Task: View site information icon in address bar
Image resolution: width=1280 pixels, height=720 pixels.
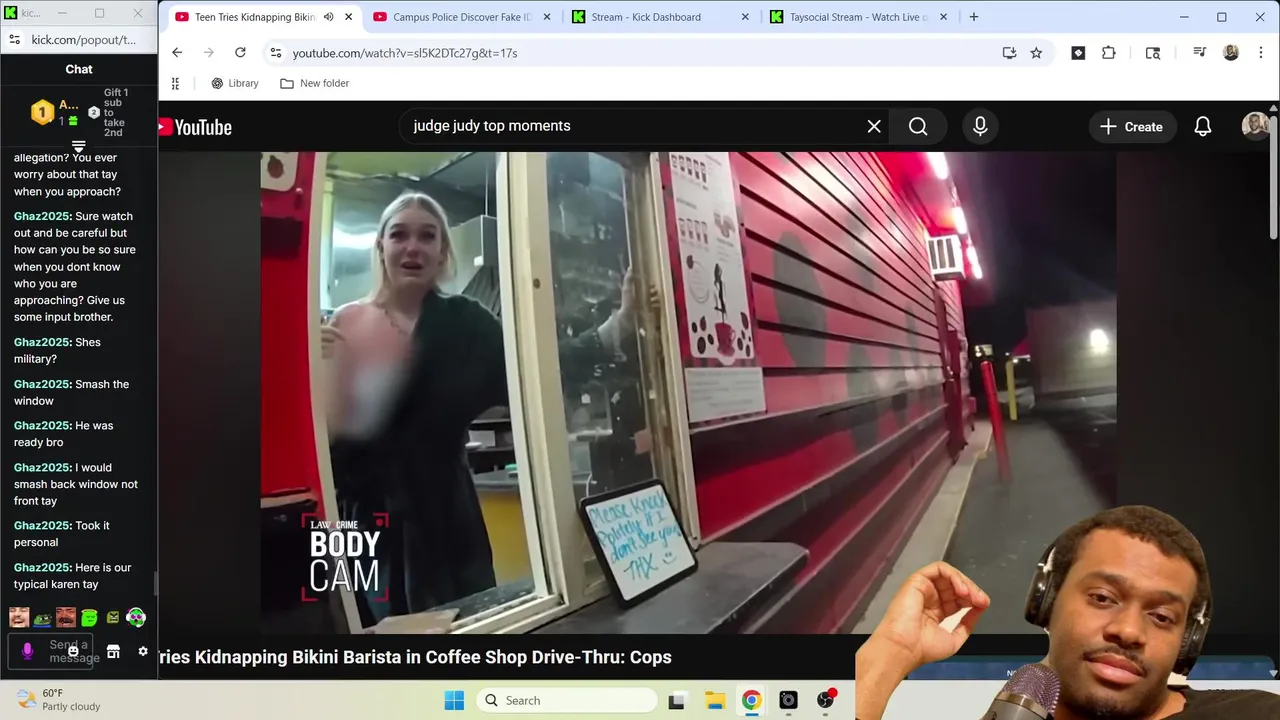Action: point(276,53)
